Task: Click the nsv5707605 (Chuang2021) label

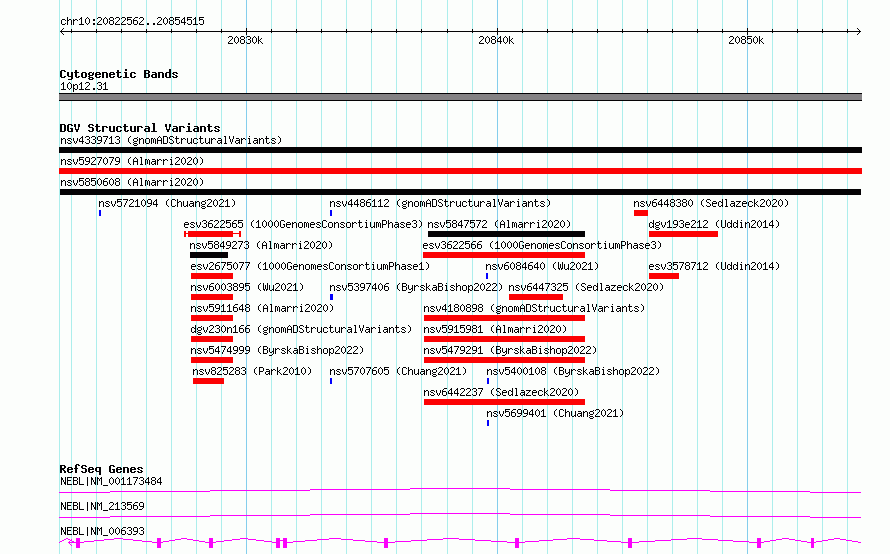Action: [398, 371]
